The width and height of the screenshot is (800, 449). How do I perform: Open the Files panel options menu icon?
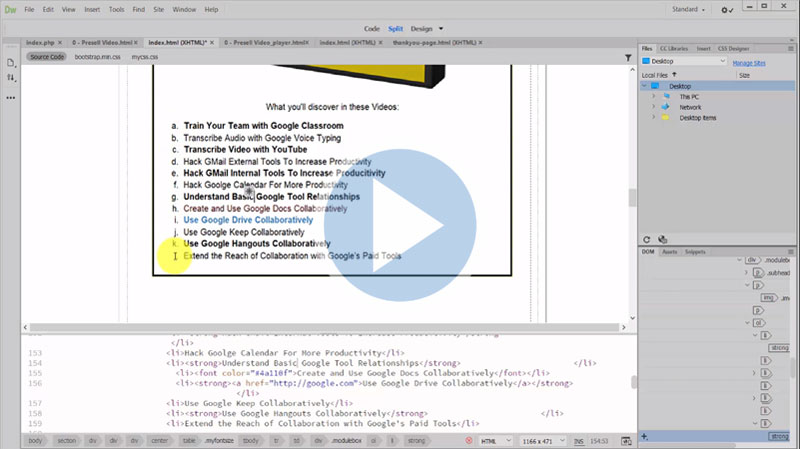pos(791,47)
